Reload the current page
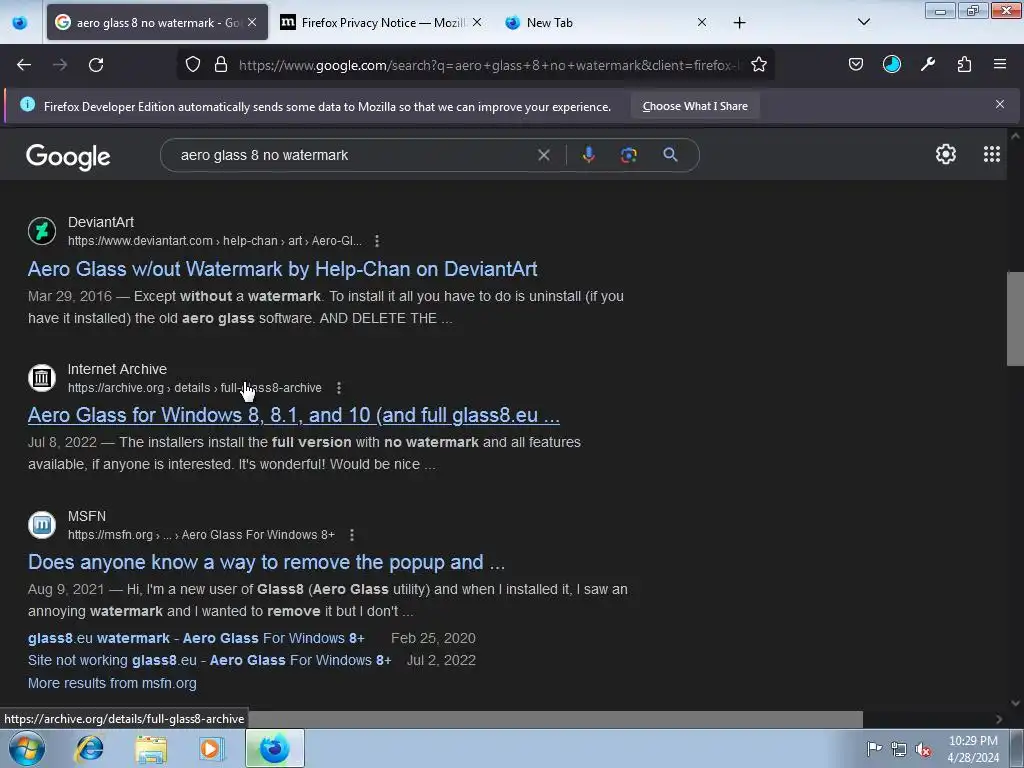 pyautogui.click(x=96, y=65)
